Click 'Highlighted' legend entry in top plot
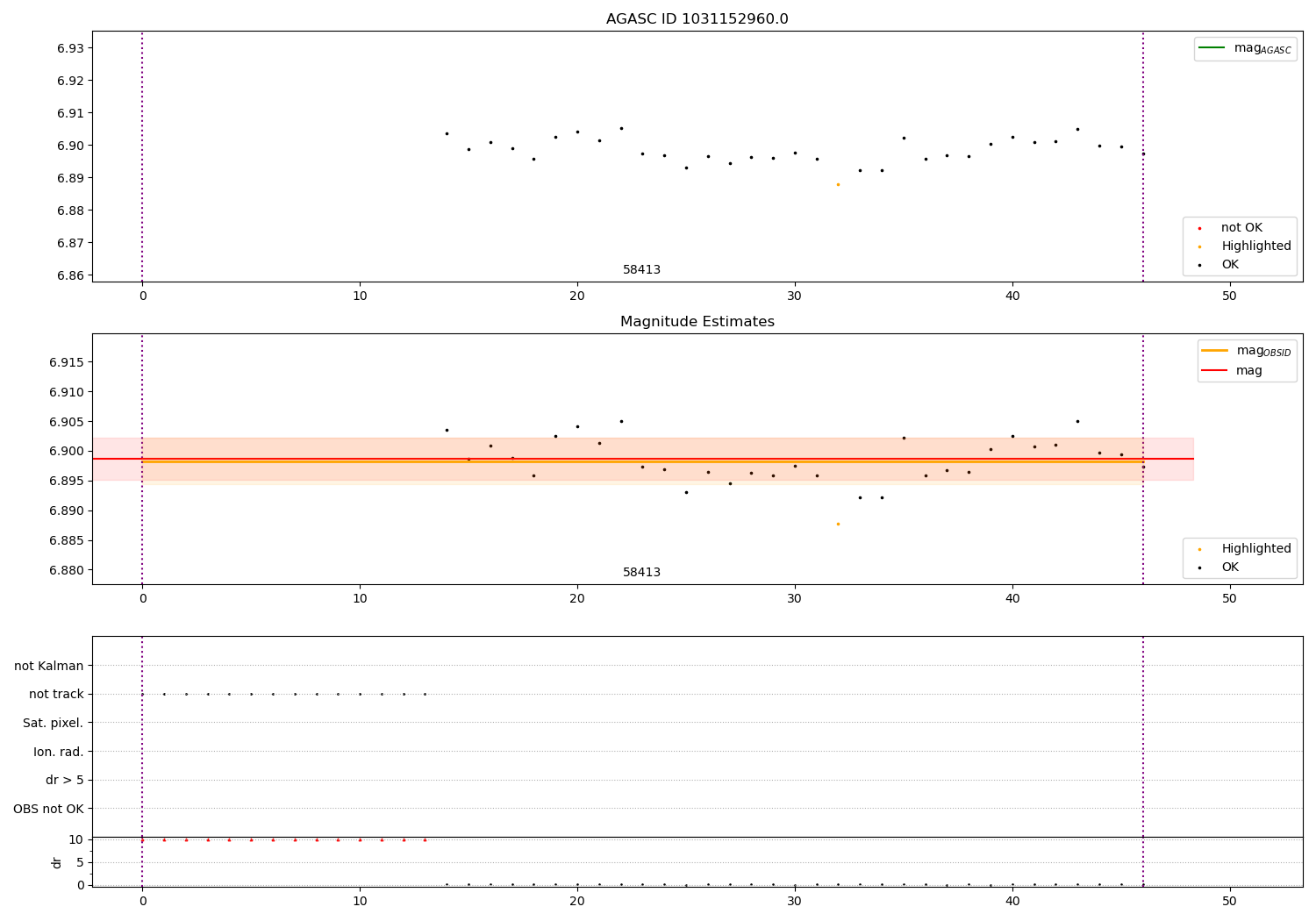Viewport: 1316px width, 921px height. [1245, 246]
